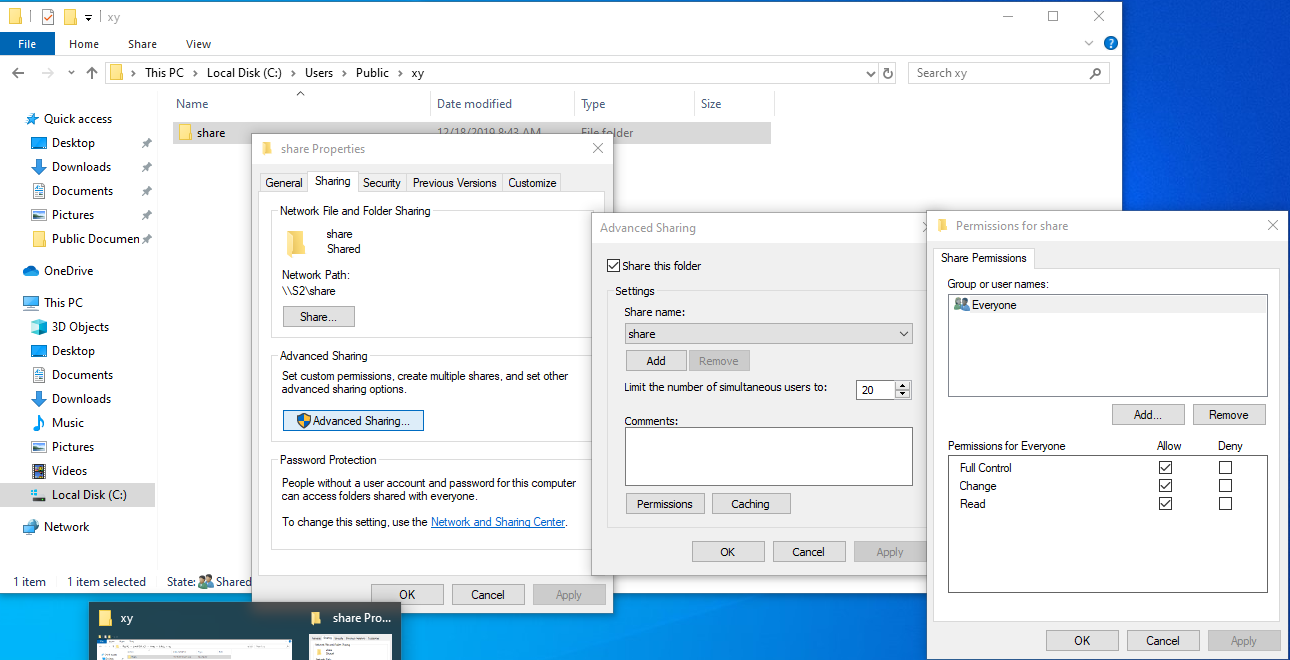
Task: Click the Back arrow in Explorer
Action: (18, 73)
